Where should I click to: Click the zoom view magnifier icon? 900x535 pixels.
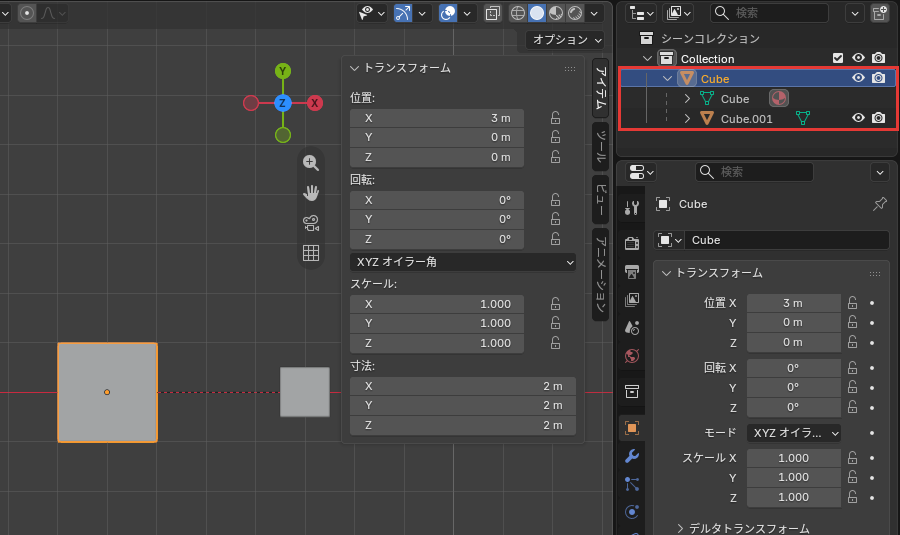click(311, 162)
